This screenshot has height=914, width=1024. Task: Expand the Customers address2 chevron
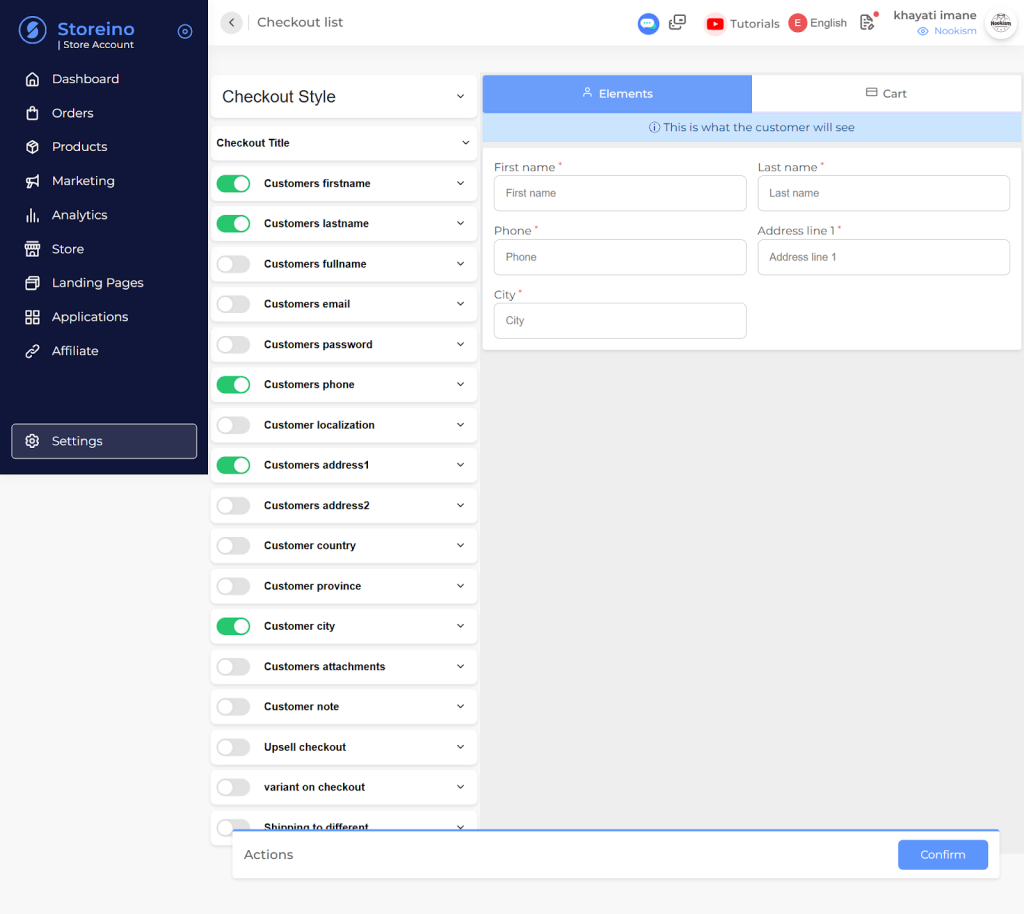460,505
